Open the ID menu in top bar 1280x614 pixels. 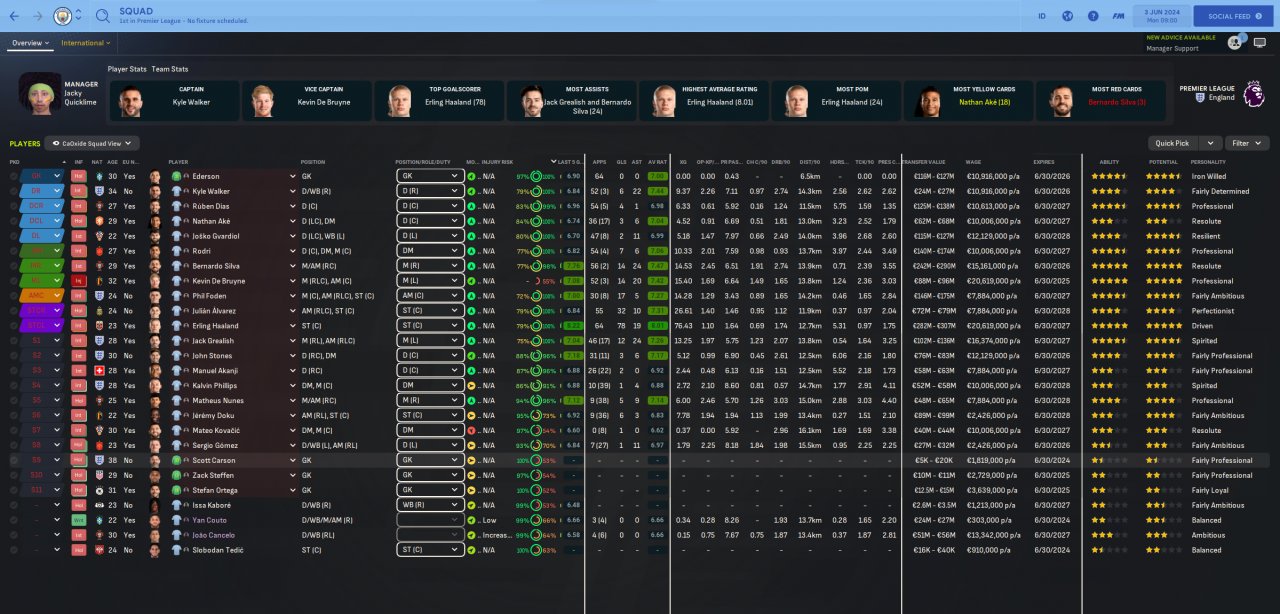(1042, 16)
